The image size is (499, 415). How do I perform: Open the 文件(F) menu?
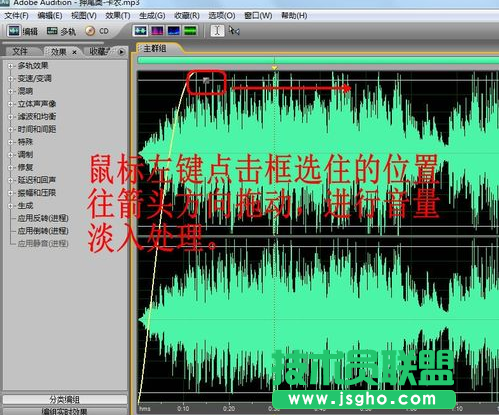(x=16, y=16)
